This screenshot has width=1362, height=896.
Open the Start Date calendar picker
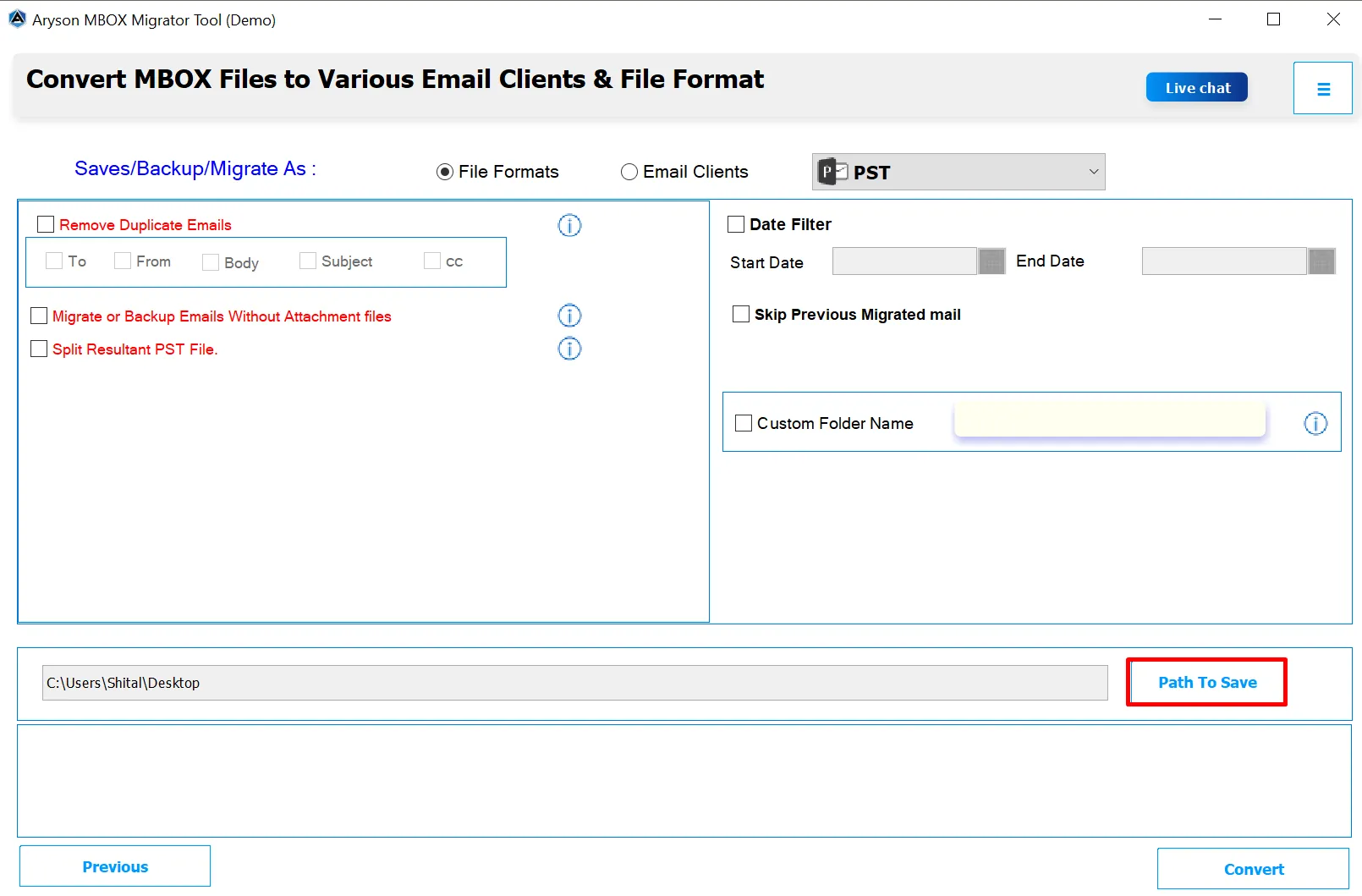[991, 261]
